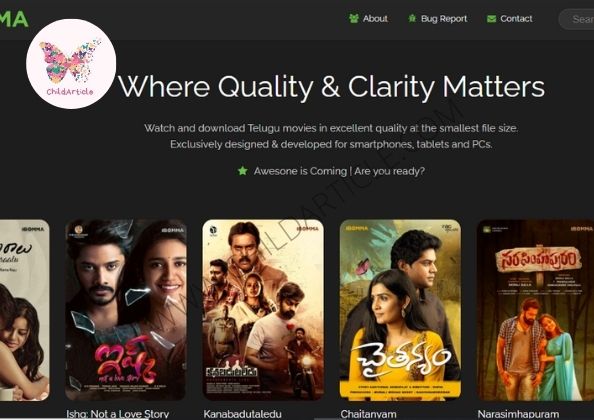Open the Chaitanyam movie poster
The height and width of the screenshot is (420, 594).
(400, 310)
